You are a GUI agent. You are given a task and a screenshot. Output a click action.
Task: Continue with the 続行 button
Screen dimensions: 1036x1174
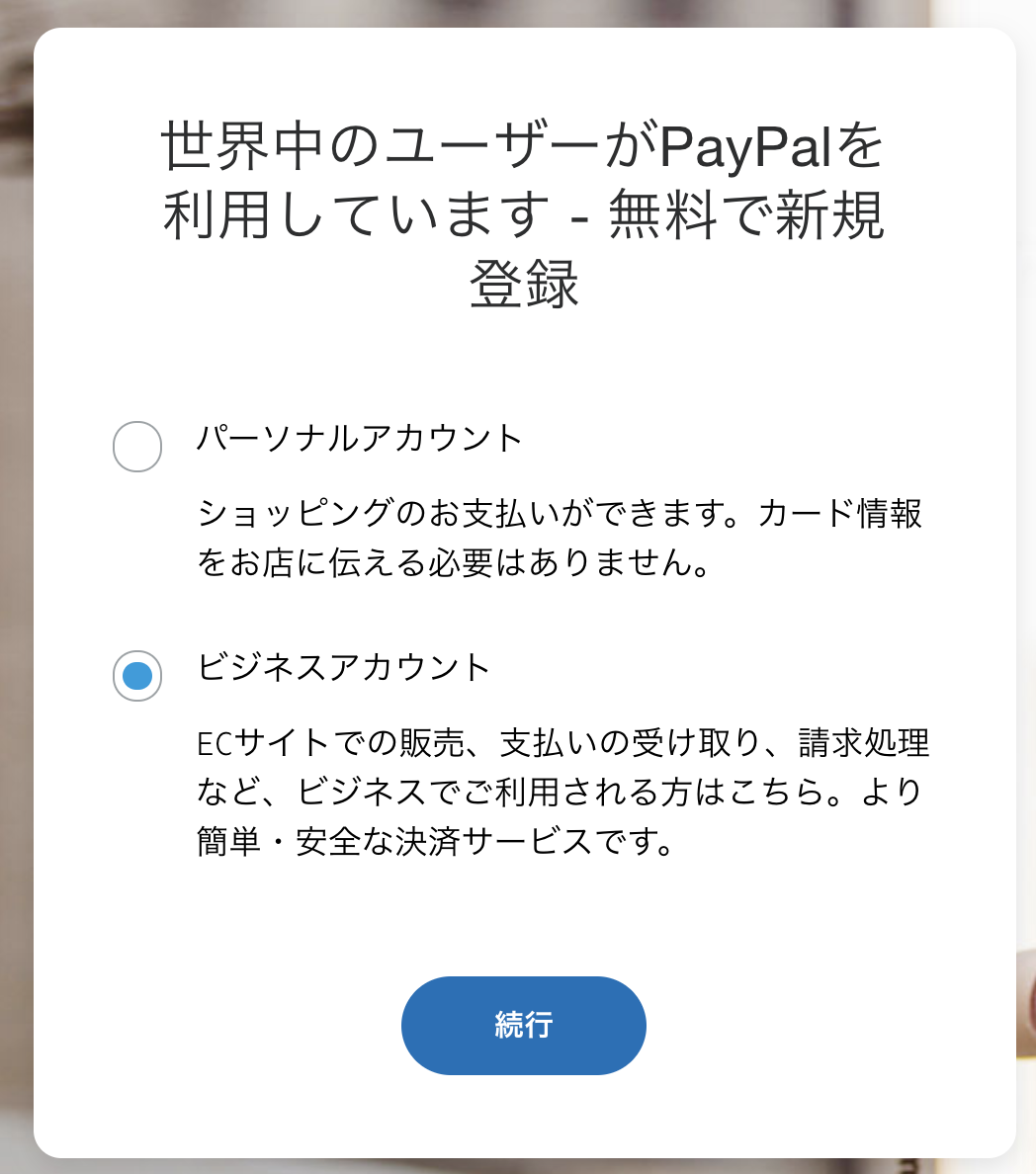tap(524, 1025)
